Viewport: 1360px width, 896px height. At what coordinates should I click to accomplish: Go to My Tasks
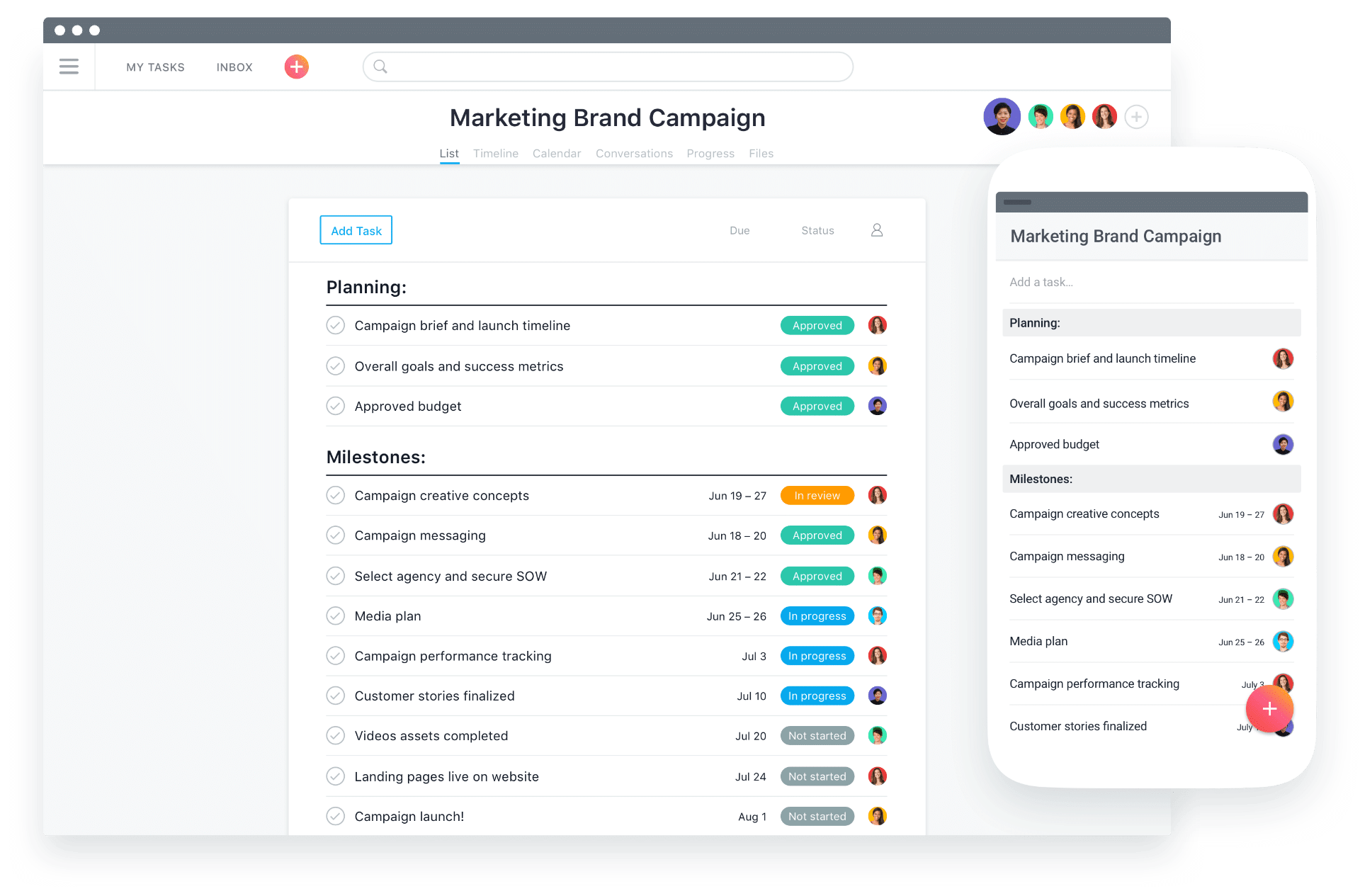coord(155,67)
